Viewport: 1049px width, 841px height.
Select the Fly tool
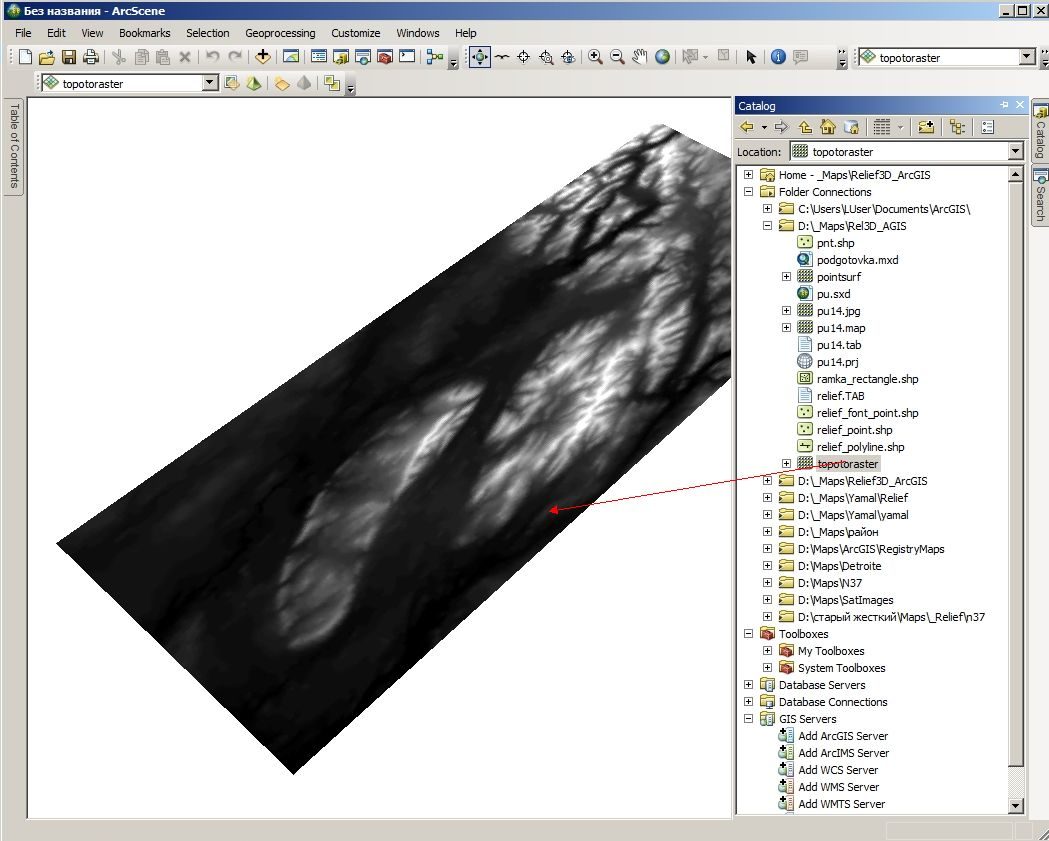[502, 57]
